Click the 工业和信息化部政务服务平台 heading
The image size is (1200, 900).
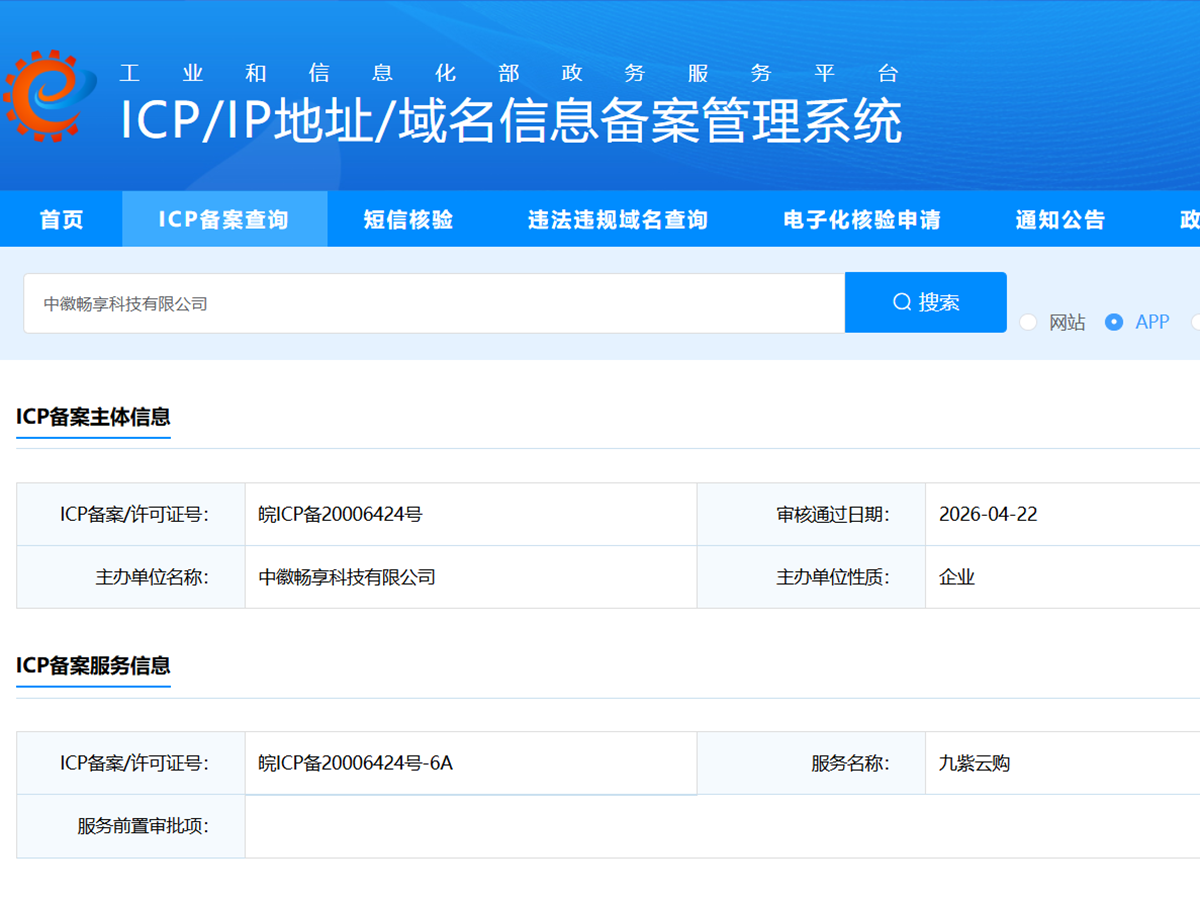point(509,73)
